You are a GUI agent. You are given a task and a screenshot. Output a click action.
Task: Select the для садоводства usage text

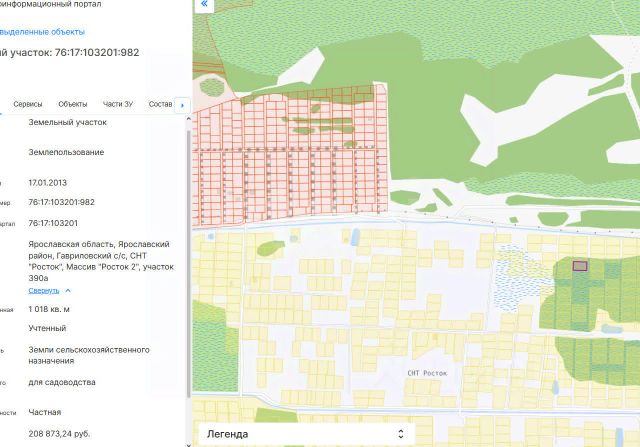tap(62, 383)
